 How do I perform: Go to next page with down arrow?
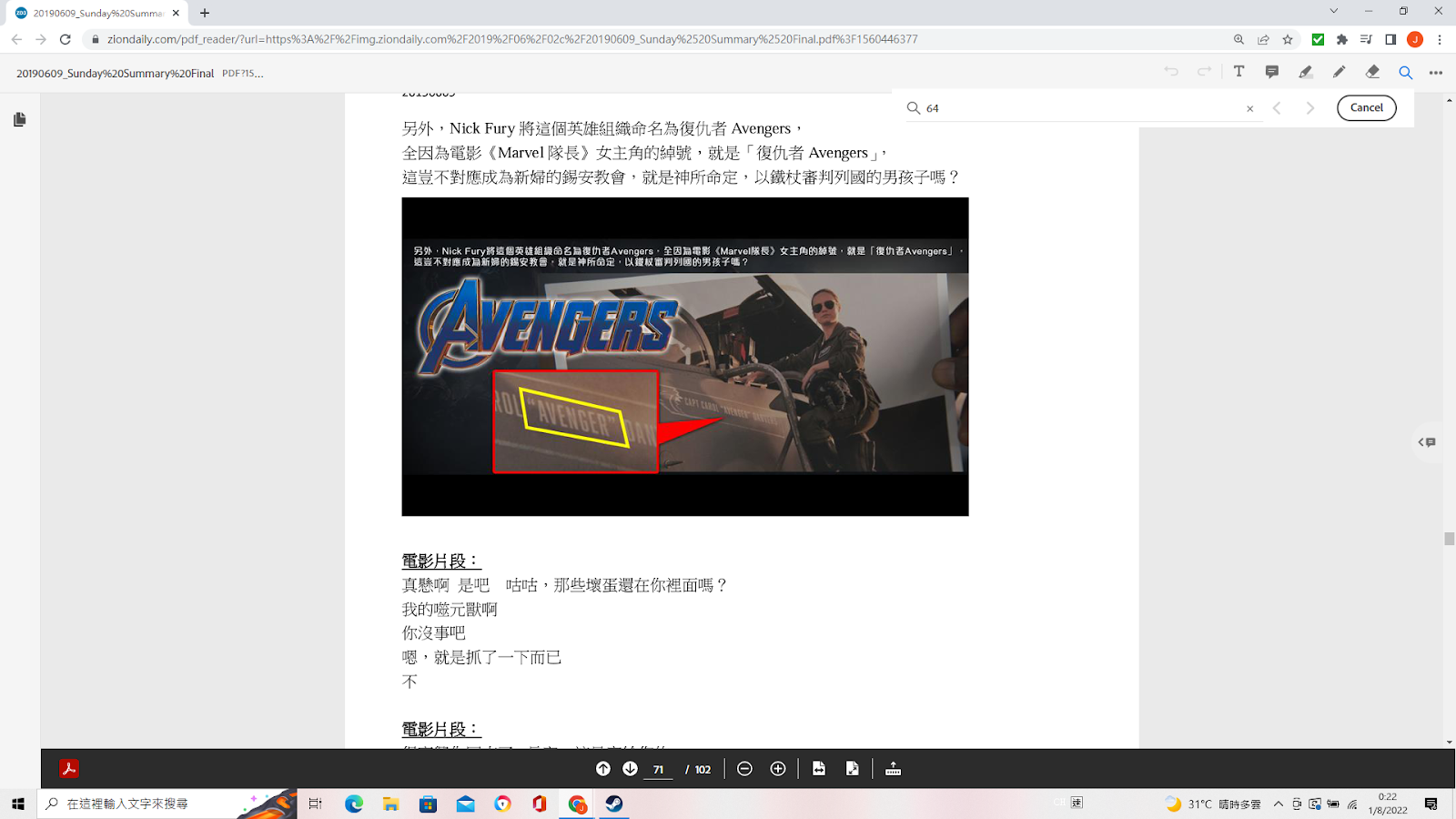630,769
